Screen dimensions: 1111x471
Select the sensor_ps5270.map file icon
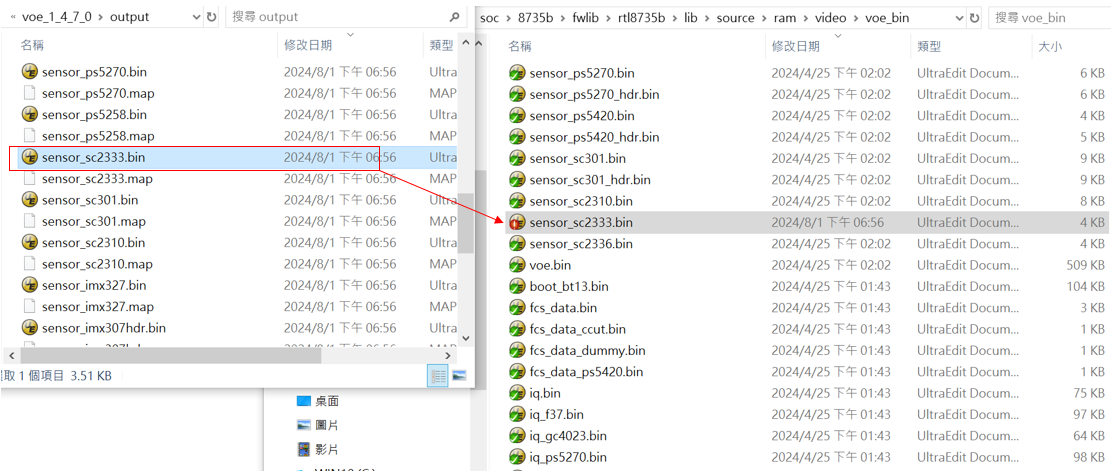[30, 93]
